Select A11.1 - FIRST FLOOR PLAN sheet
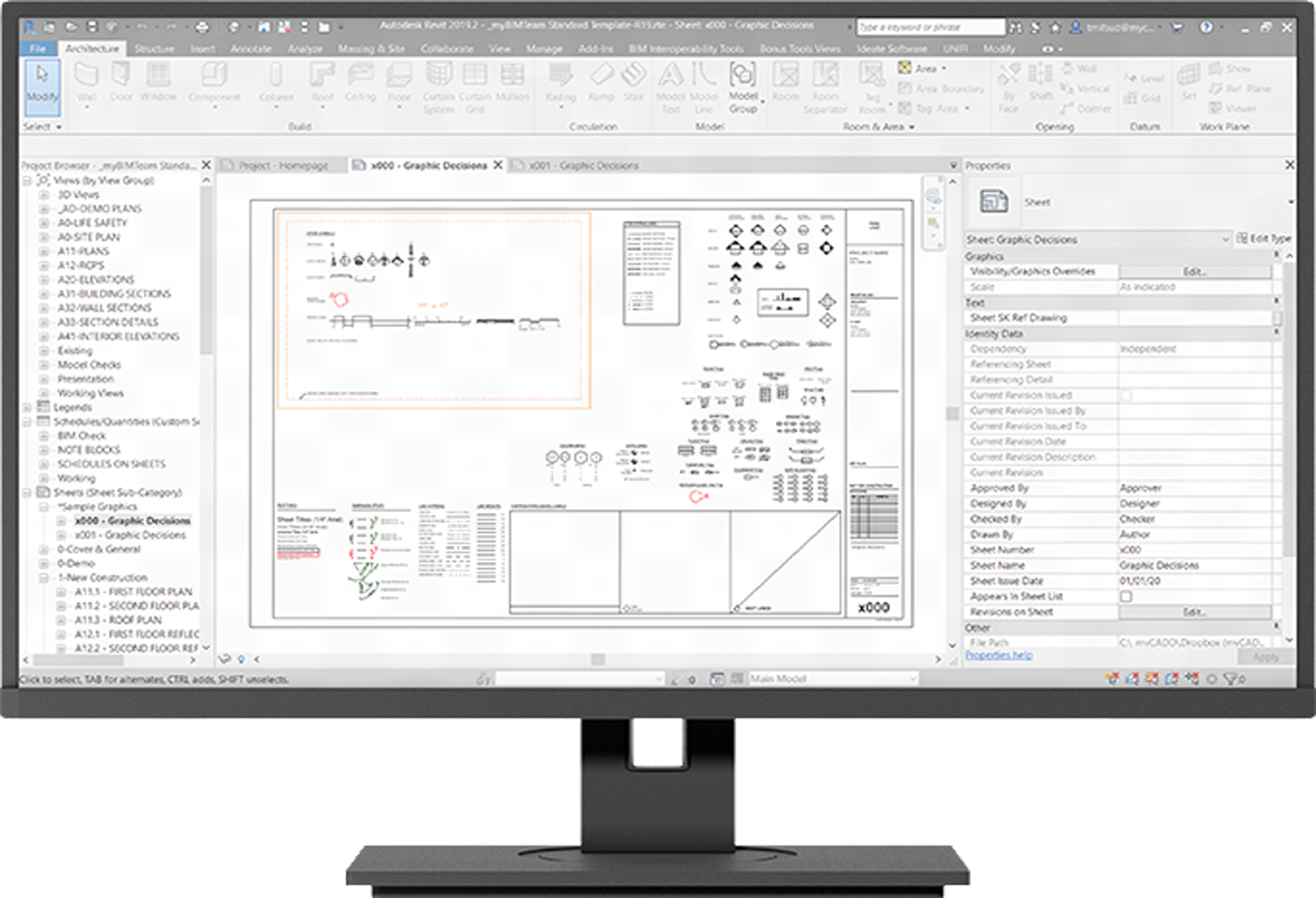 coord(133,591)
